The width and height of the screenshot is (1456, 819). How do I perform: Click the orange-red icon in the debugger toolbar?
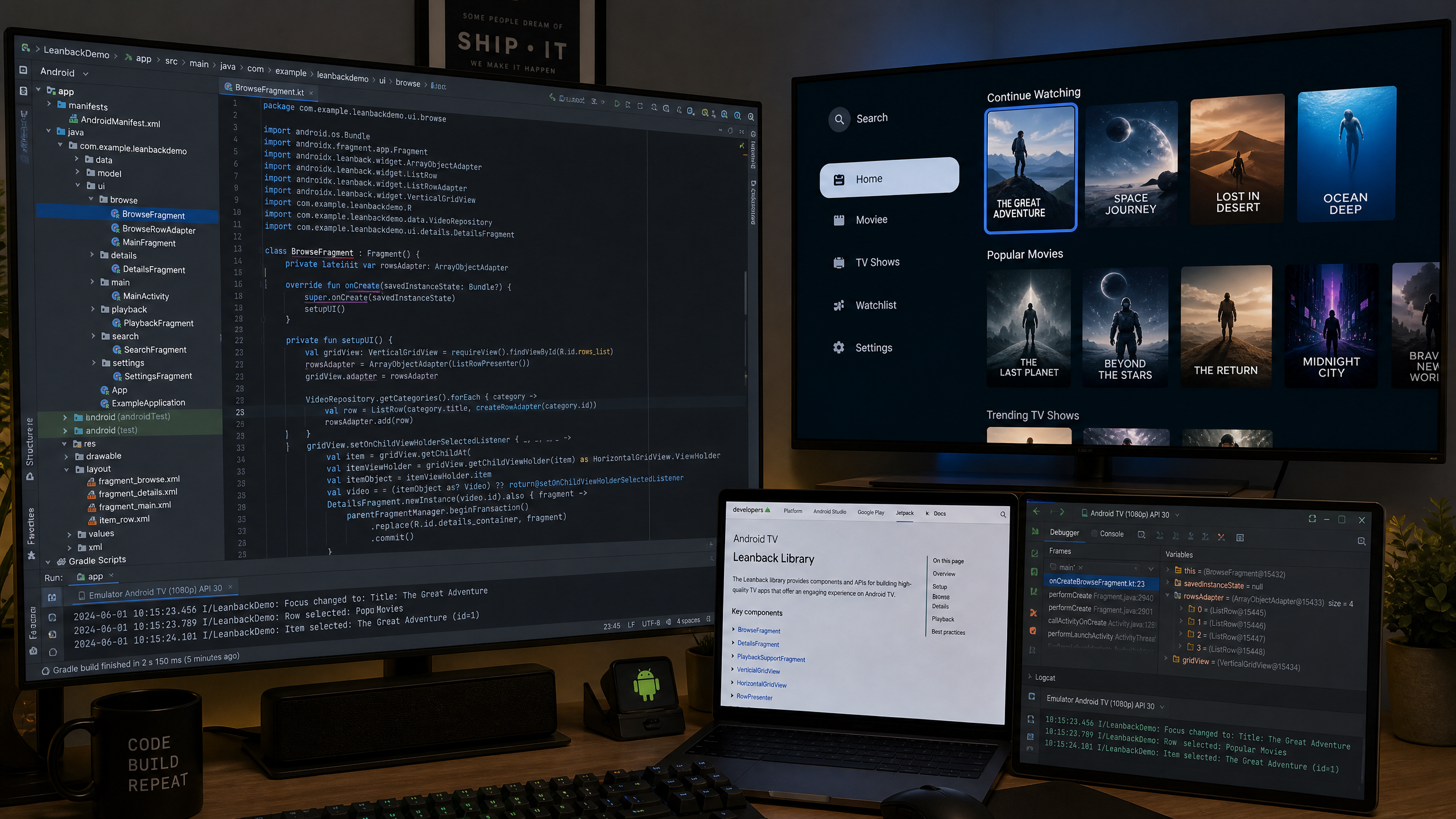1221,536
